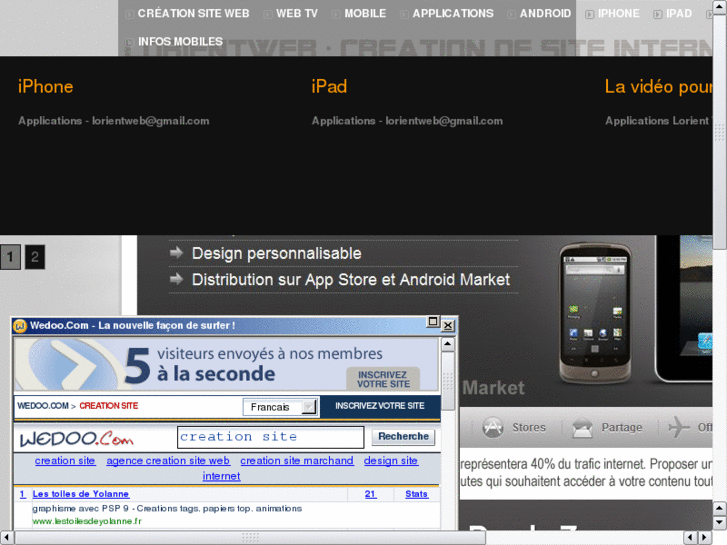Go to slide 1 in the pager
Viewport: 727px width, 545px height.
pyautogui.click(x=10, y=256)
